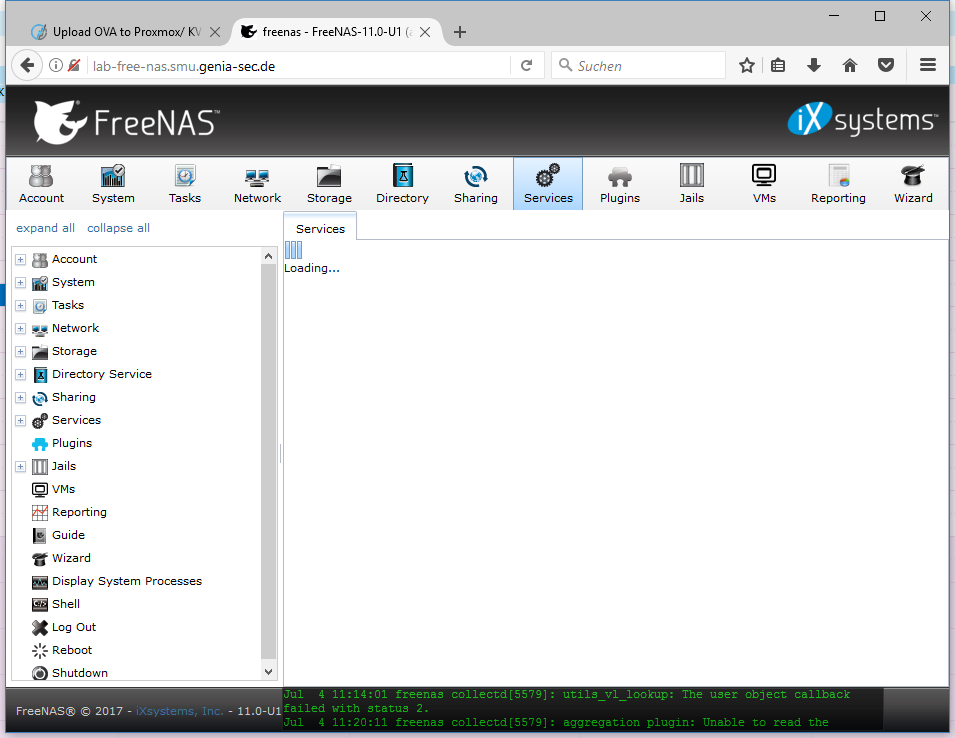Click the FreeNAS logo
The image size is (955, 738).
tap(126, 122)
